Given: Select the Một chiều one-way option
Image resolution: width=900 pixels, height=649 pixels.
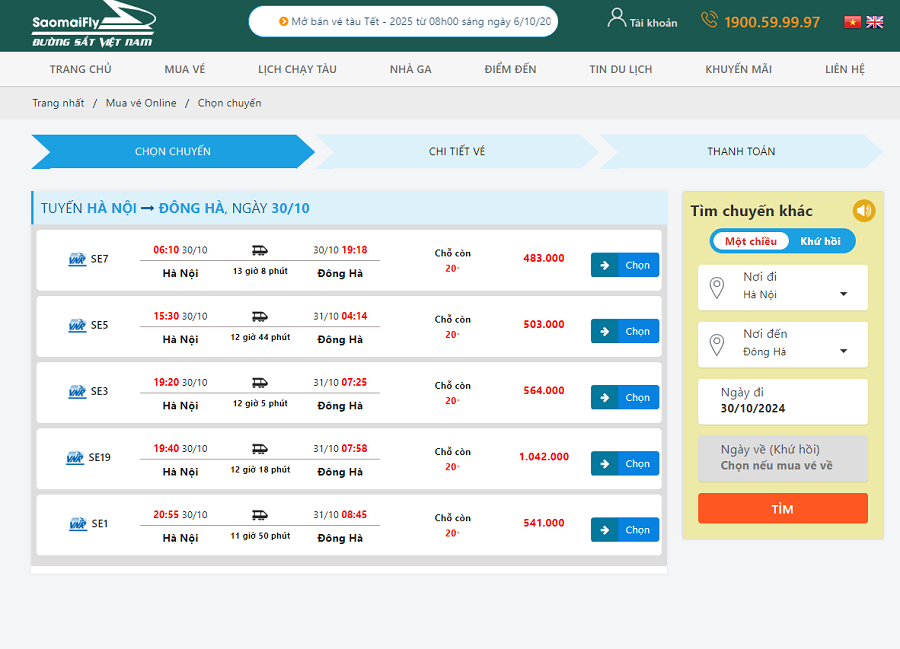Looking at the screenshot, I should click(x=750, y=241).
